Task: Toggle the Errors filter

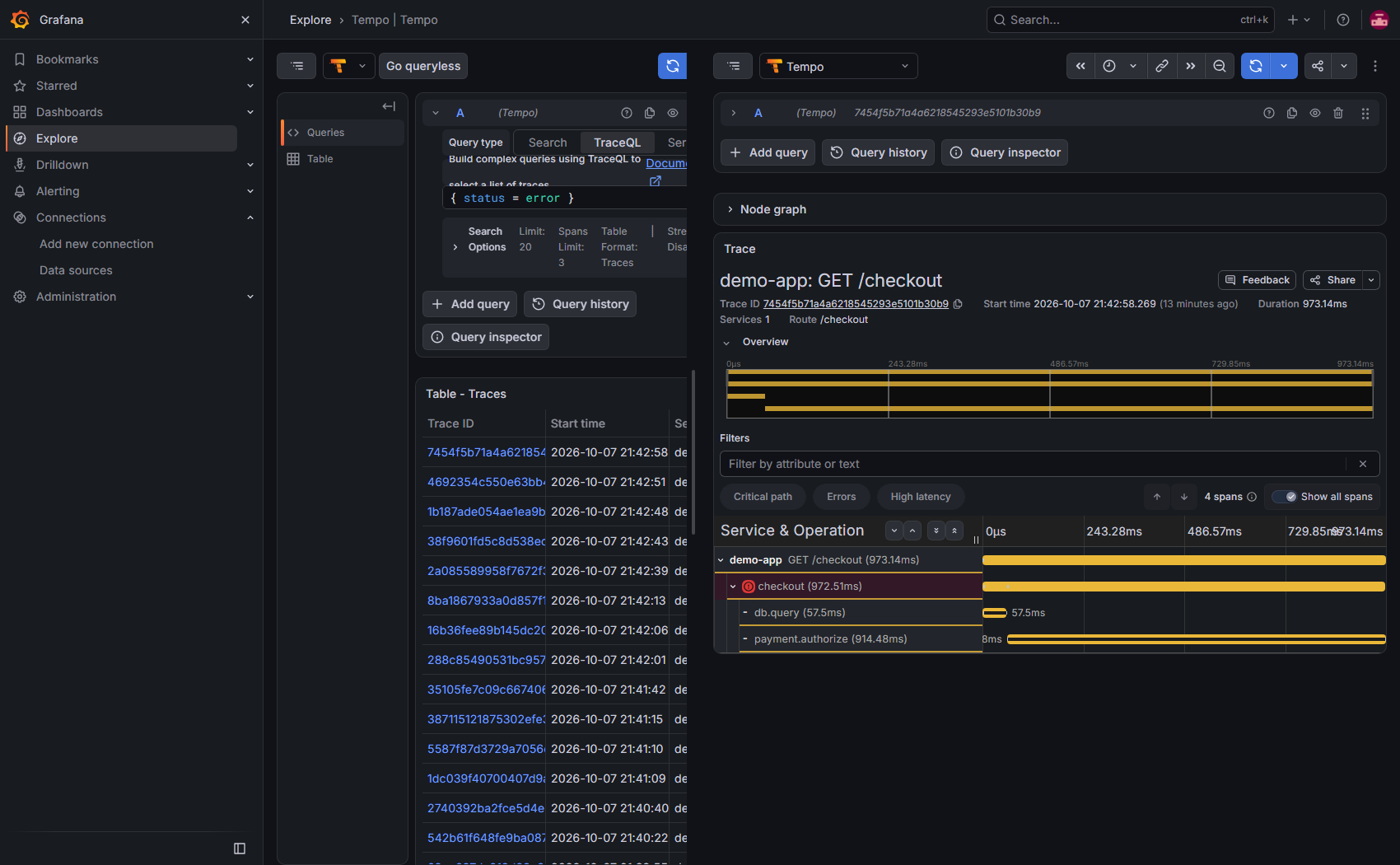Action: click(841, 497)
